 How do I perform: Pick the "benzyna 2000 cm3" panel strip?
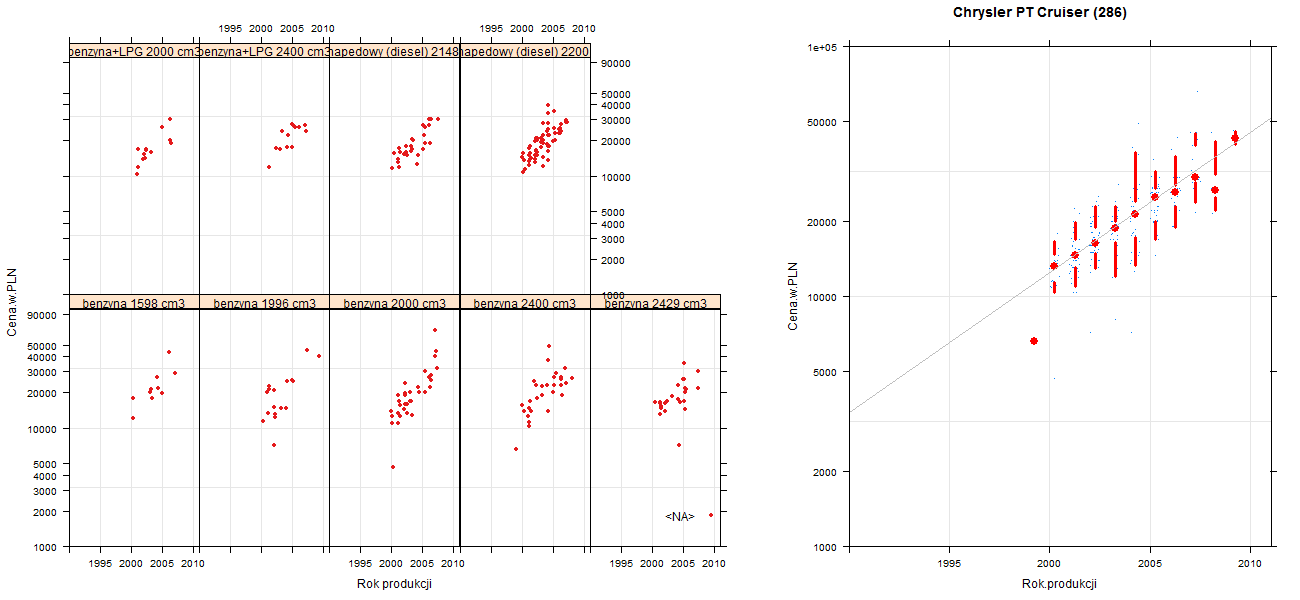pos(394,302)
